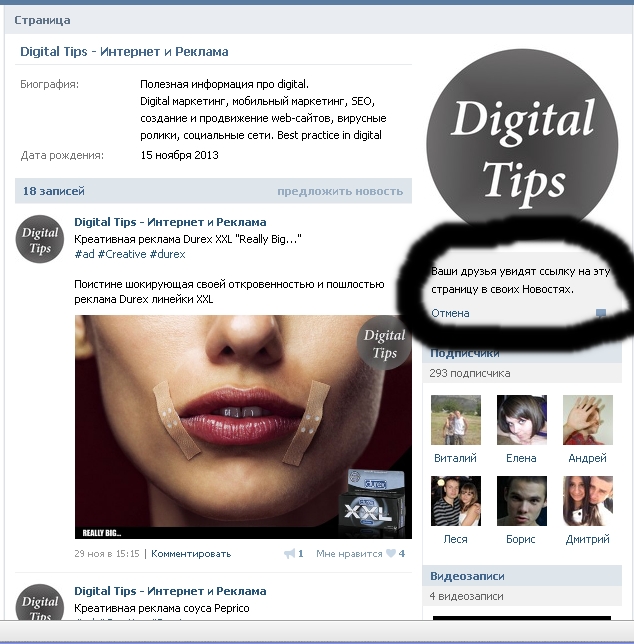Open the large Digital Tips page logo

[x=522, y=140]
